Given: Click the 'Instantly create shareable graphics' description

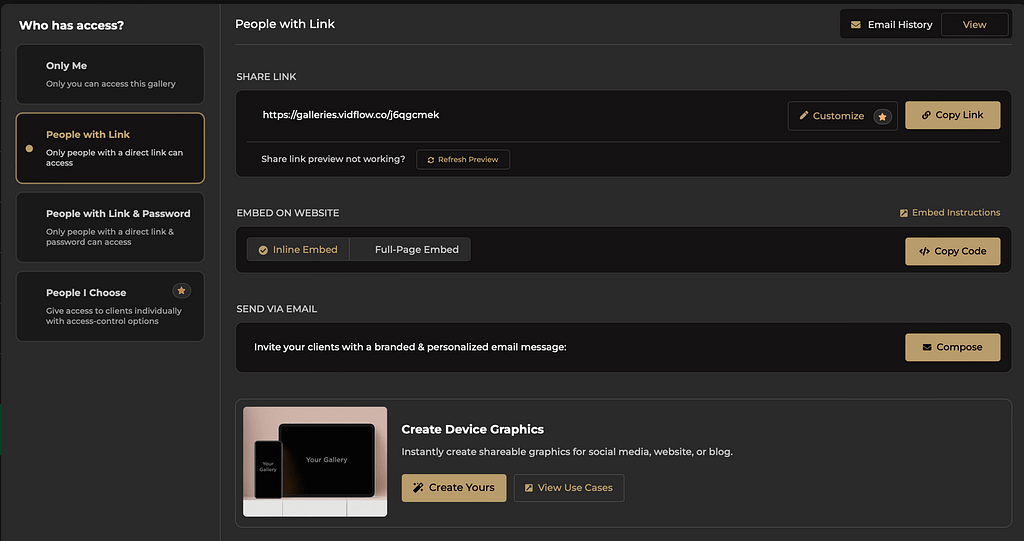Looking at the screenshot, I should coord(567,451).
